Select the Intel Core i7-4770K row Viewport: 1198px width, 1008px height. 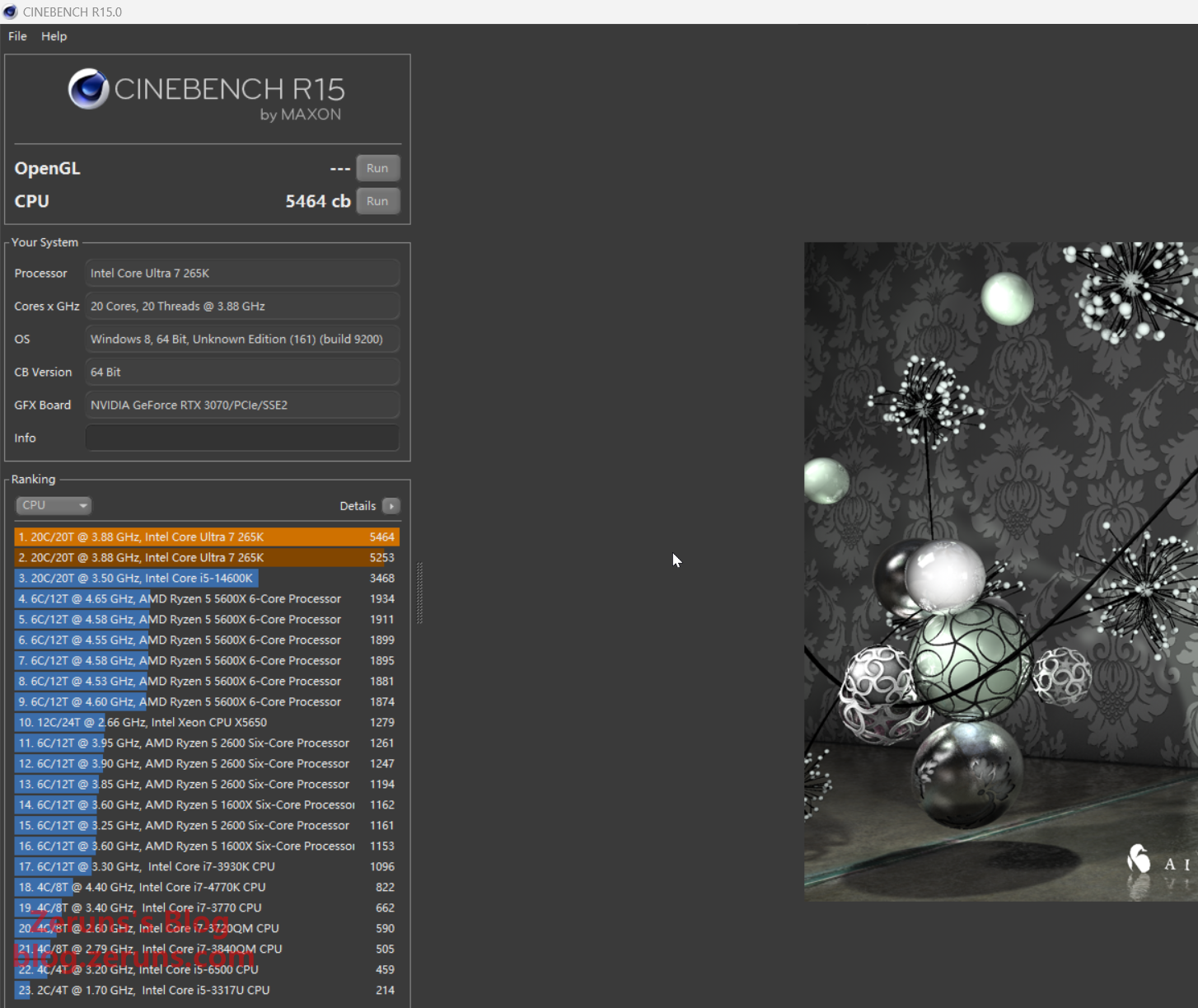click(x=207, y=887)
